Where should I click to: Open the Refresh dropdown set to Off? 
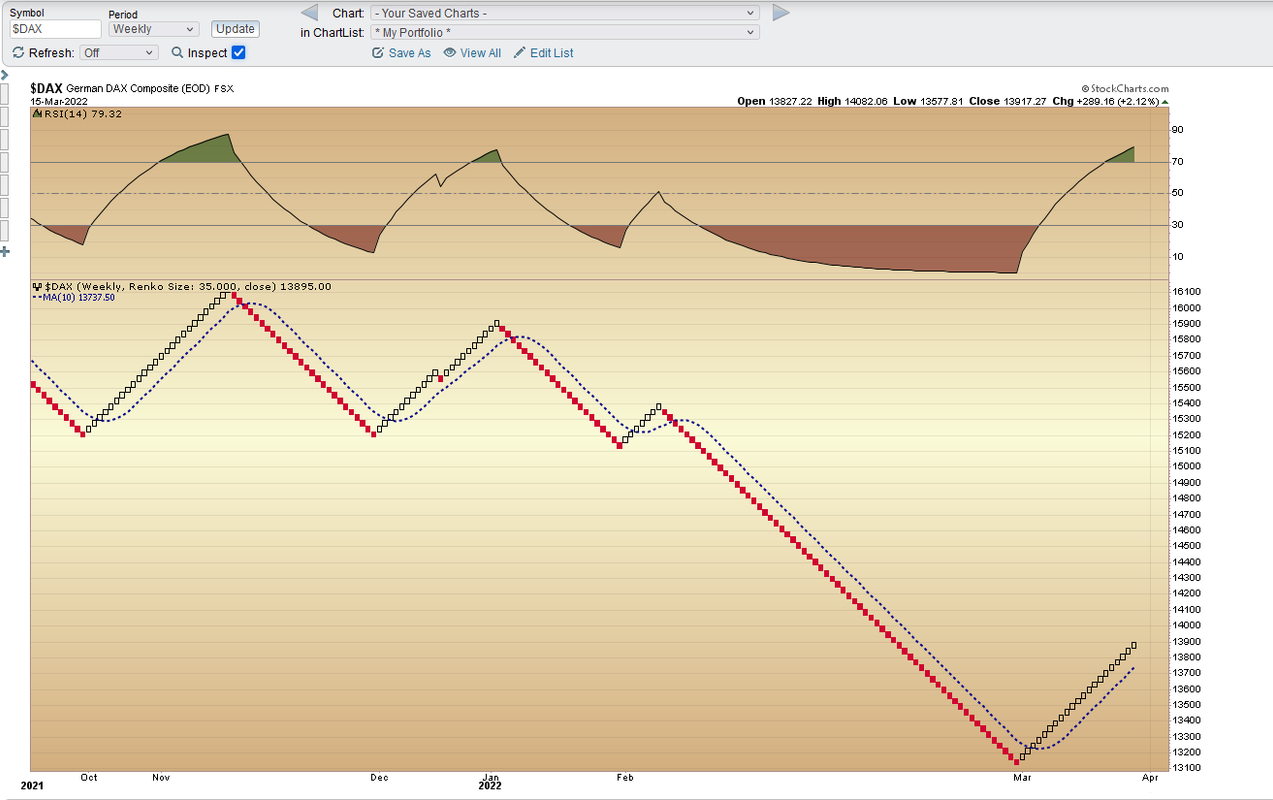coord(120,53)
